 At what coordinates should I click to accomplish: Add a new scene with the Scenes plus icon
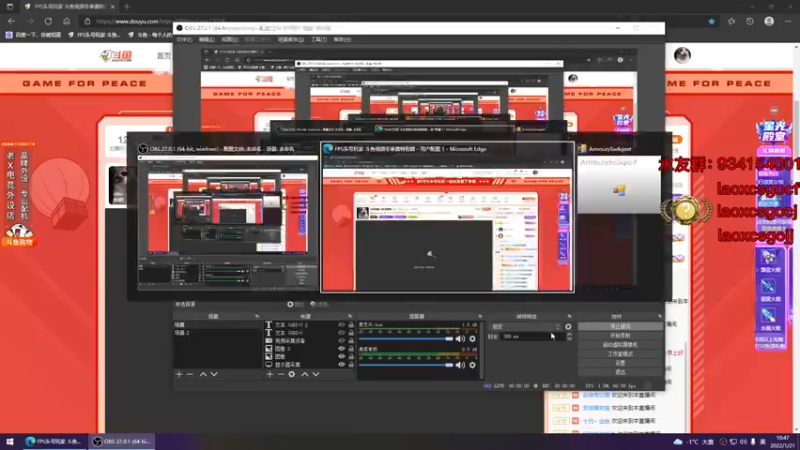coord(179,374)
